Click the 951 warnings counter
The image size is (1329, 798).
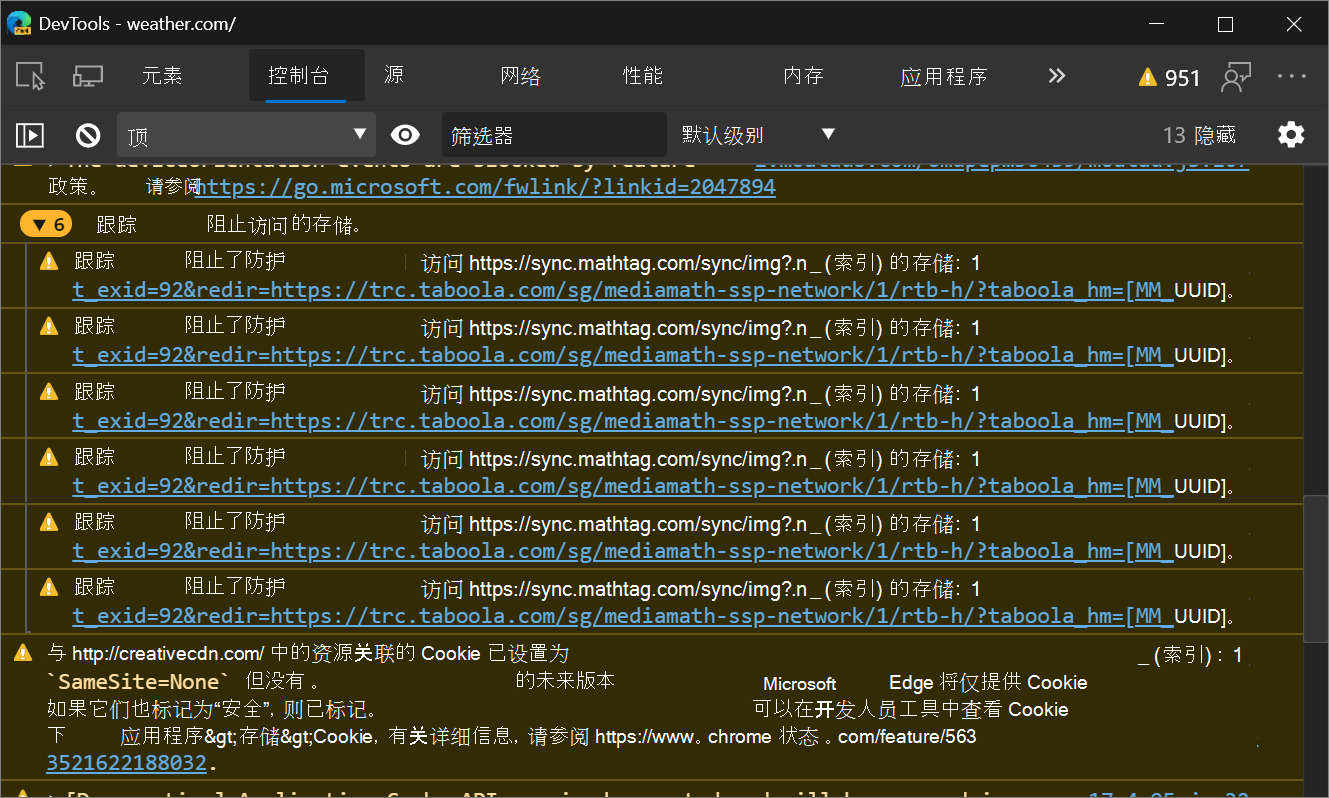(1170, 77)
